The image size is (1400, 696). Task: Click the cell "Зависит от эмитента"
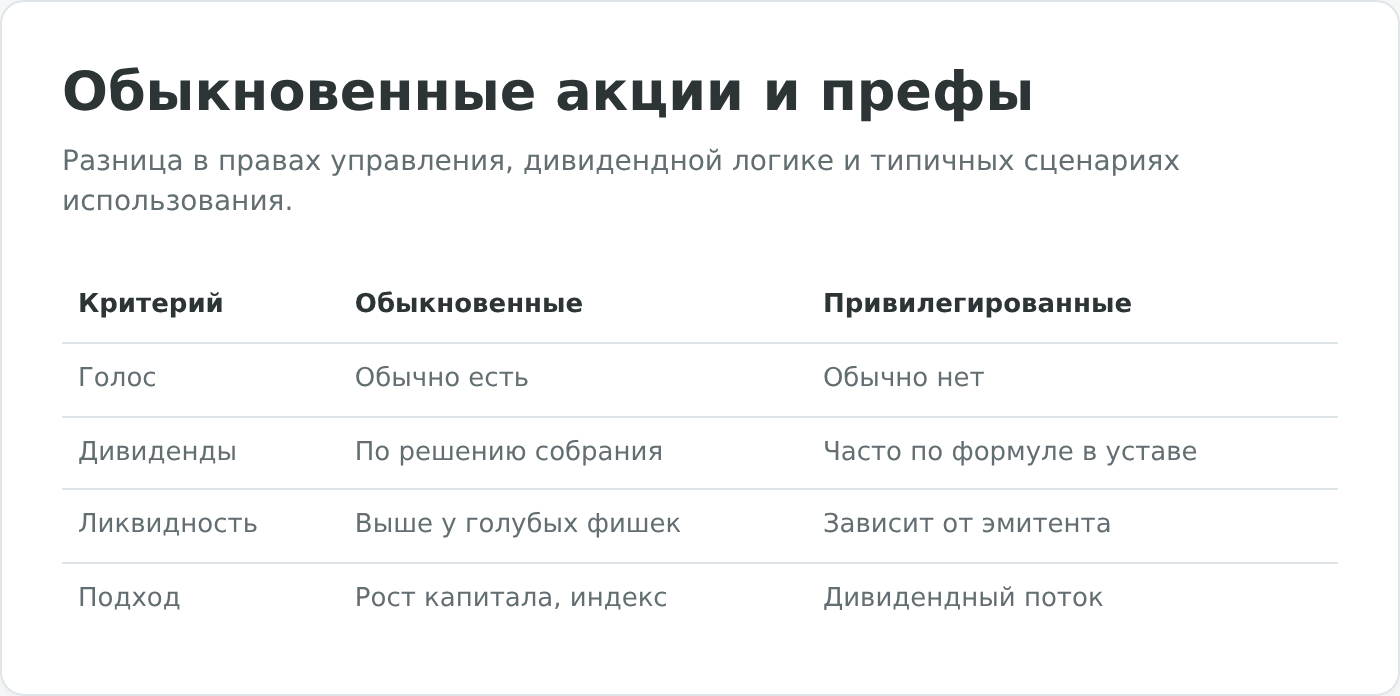(966, 524)
